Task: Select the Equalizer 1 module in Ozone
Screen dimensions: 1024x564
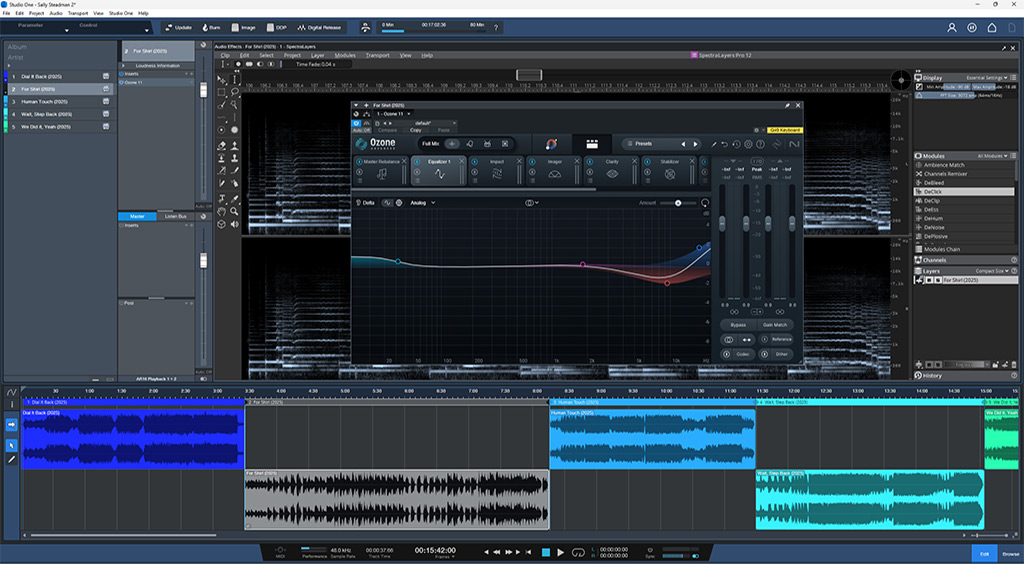Action: (x=438, y=170)
